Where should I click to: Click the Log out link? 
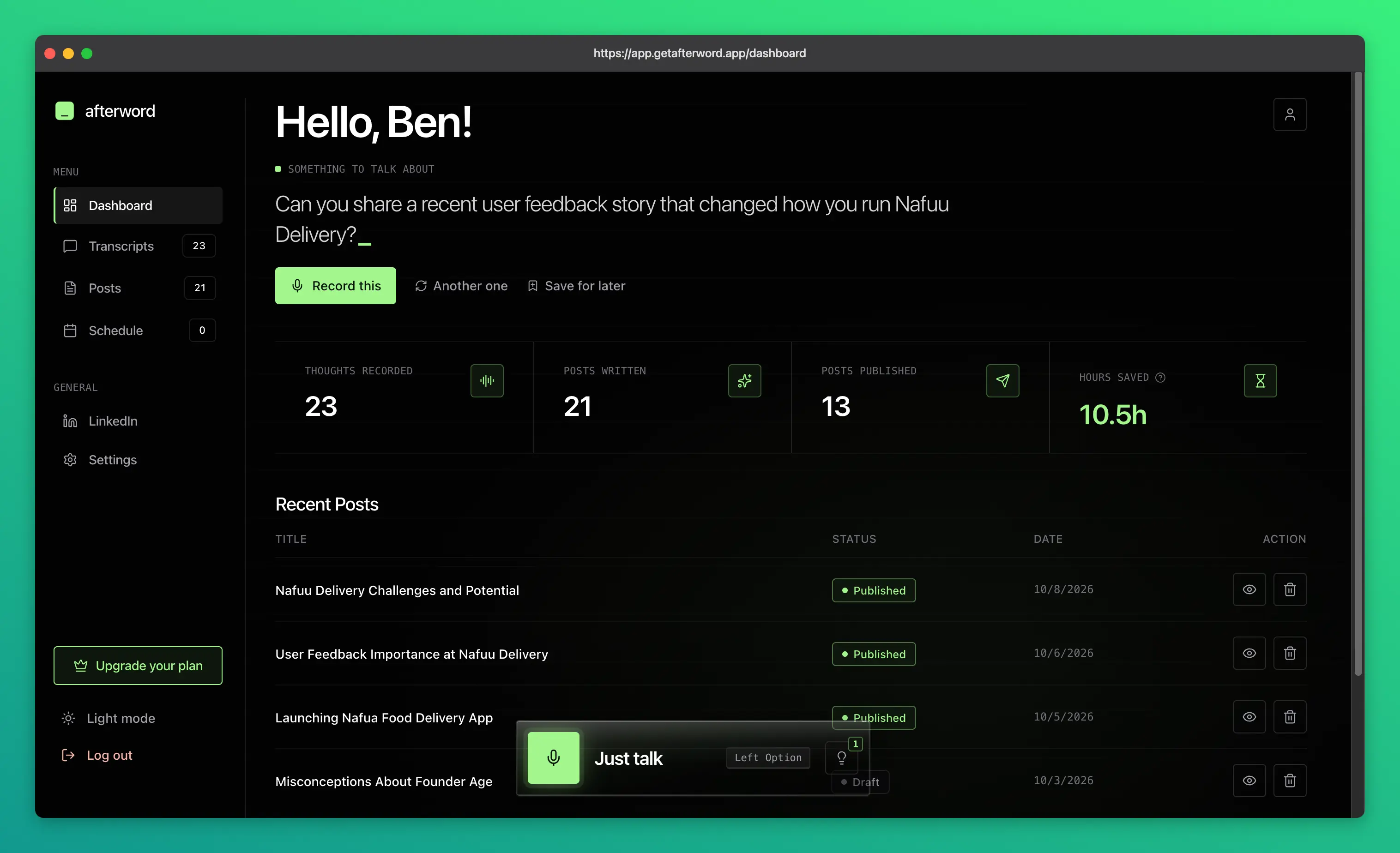97,755
